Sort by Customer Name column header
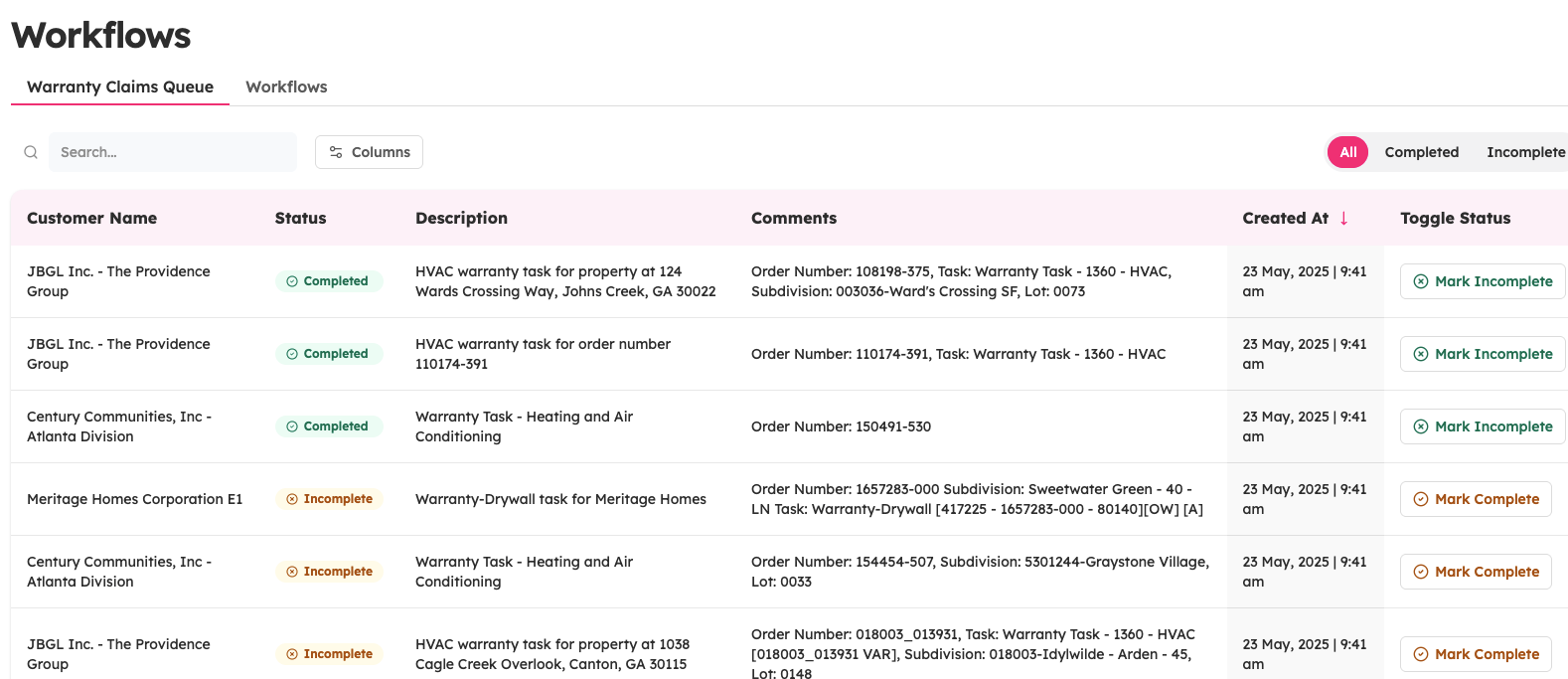 point(91,218)
